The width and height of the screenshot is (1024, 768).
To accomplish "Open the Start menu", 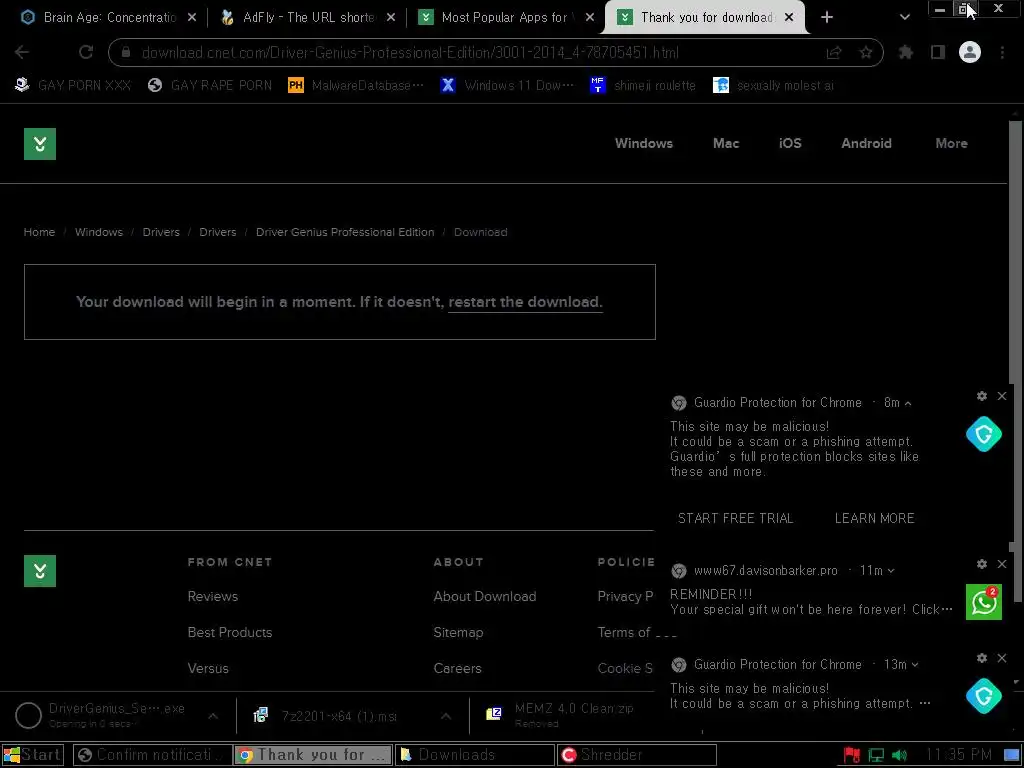I will coord(33,755).
